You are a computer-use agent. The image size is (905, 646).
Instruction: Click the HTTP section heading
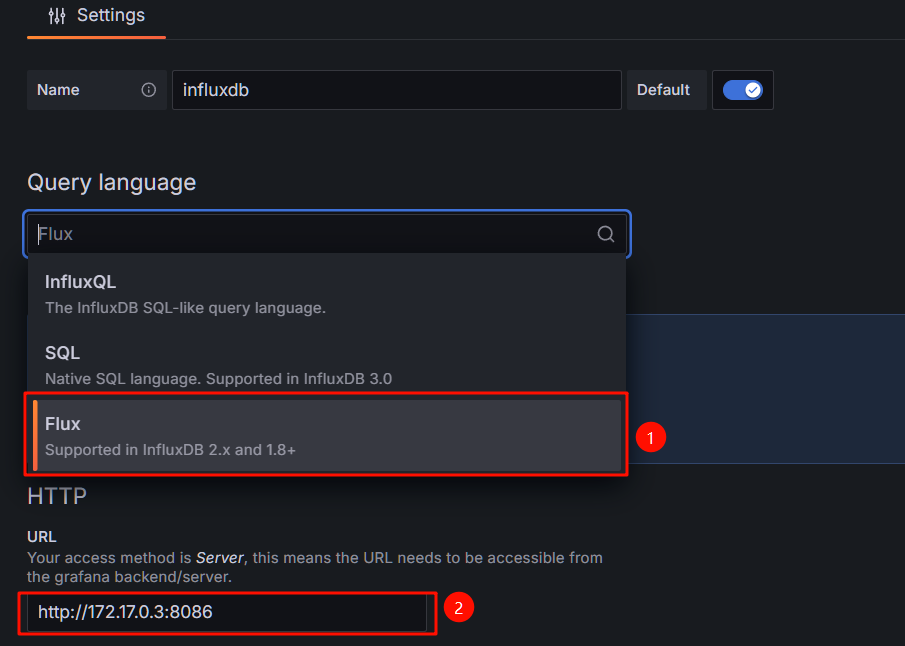57,495
